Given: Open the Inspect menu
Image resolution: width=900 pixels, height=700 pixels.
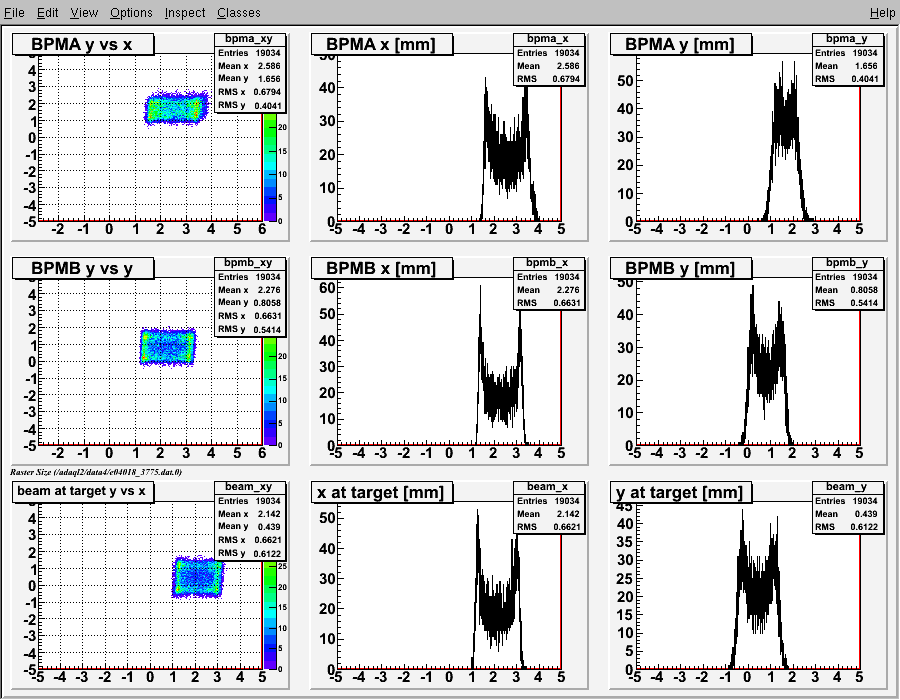Looking at the screenshot, I should [x=185, y=13].
